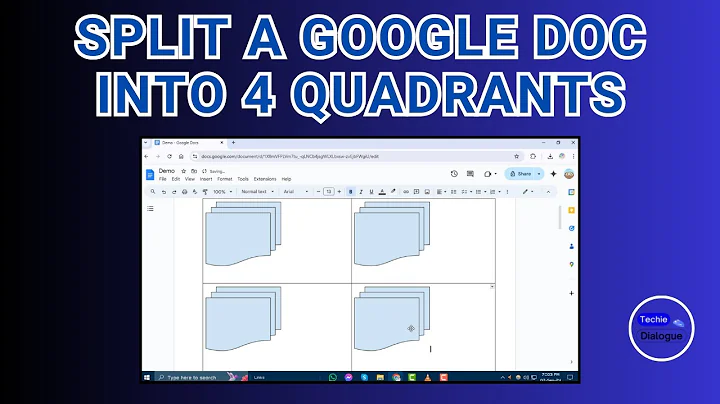Increase font size with plus button
This screenshot has width=720, height=404.
[x=339, y=191]
